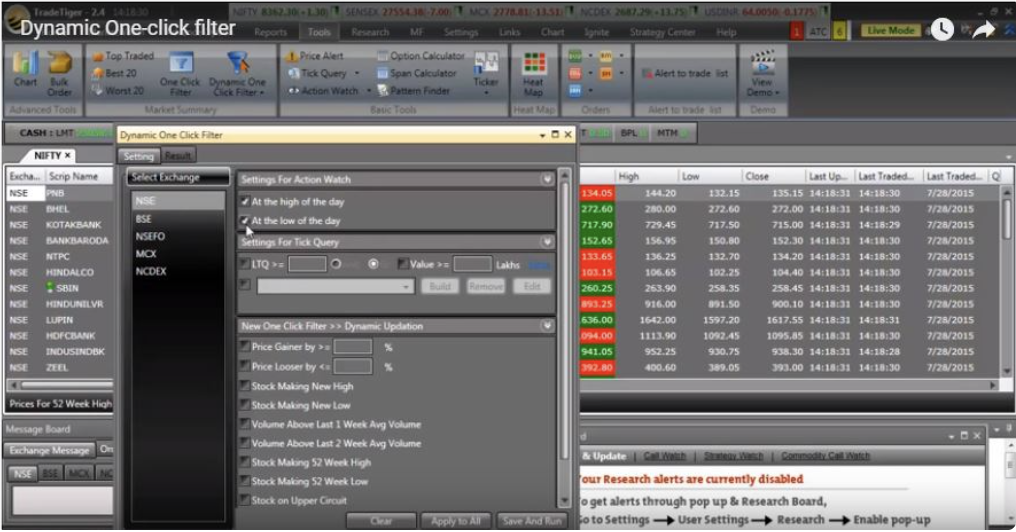1016x532 pixels.
Task: Collapse the 'Settings For Action Watch' section
Action: coord(547,180)
